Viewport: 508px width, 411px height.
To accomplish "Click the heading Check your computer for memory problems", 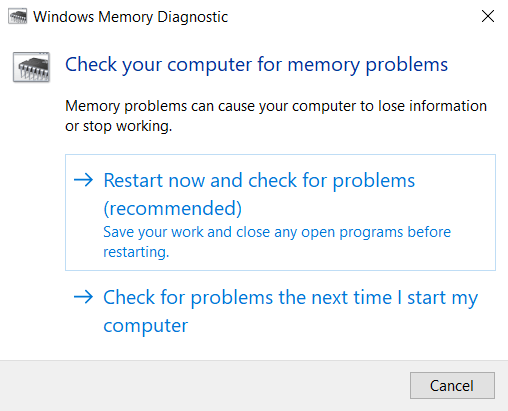I will click(256, 65).
